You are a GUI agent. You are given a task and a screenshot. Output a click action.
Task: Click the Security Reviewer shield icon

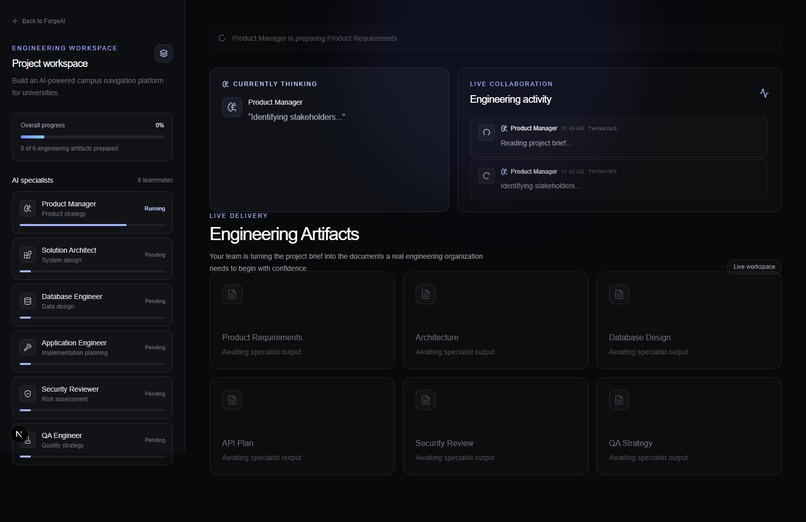(x=28, y=394)
